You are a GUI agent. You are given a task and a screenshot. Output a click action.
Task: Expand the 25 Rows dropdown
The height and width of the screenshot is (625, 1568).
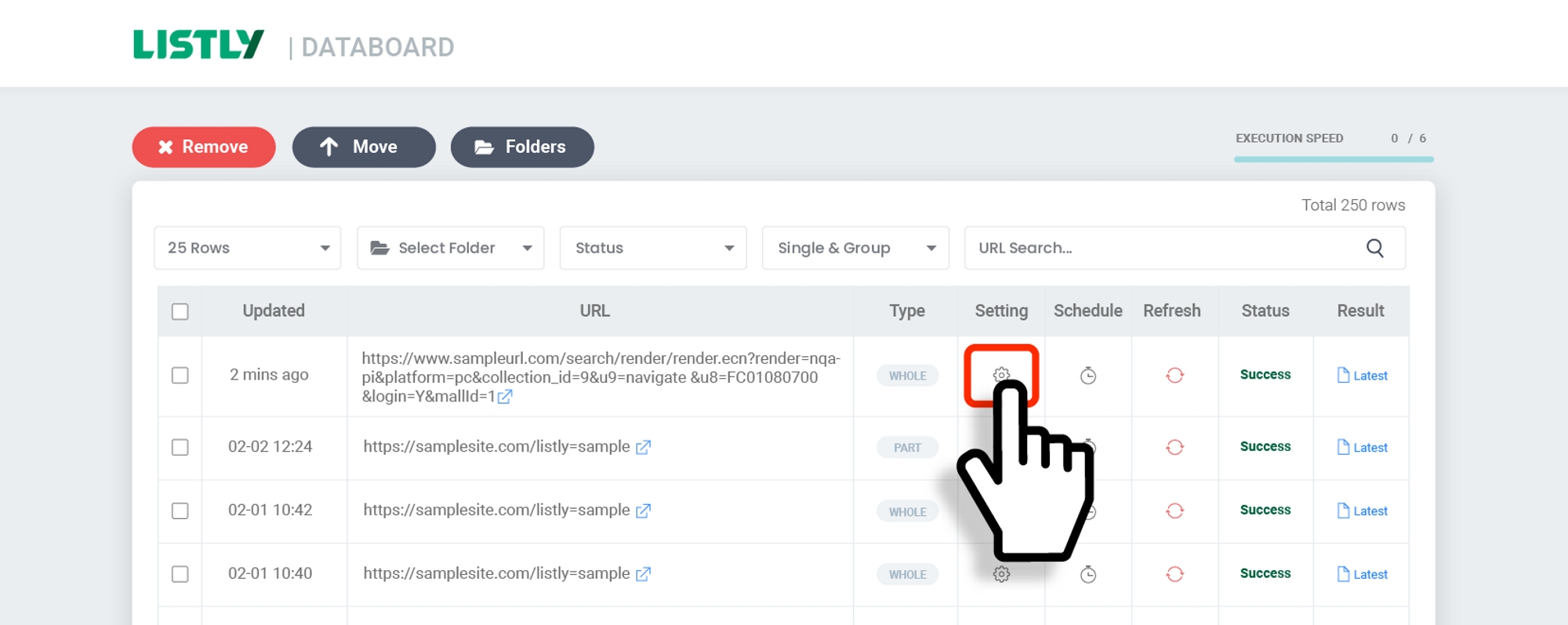247,248
